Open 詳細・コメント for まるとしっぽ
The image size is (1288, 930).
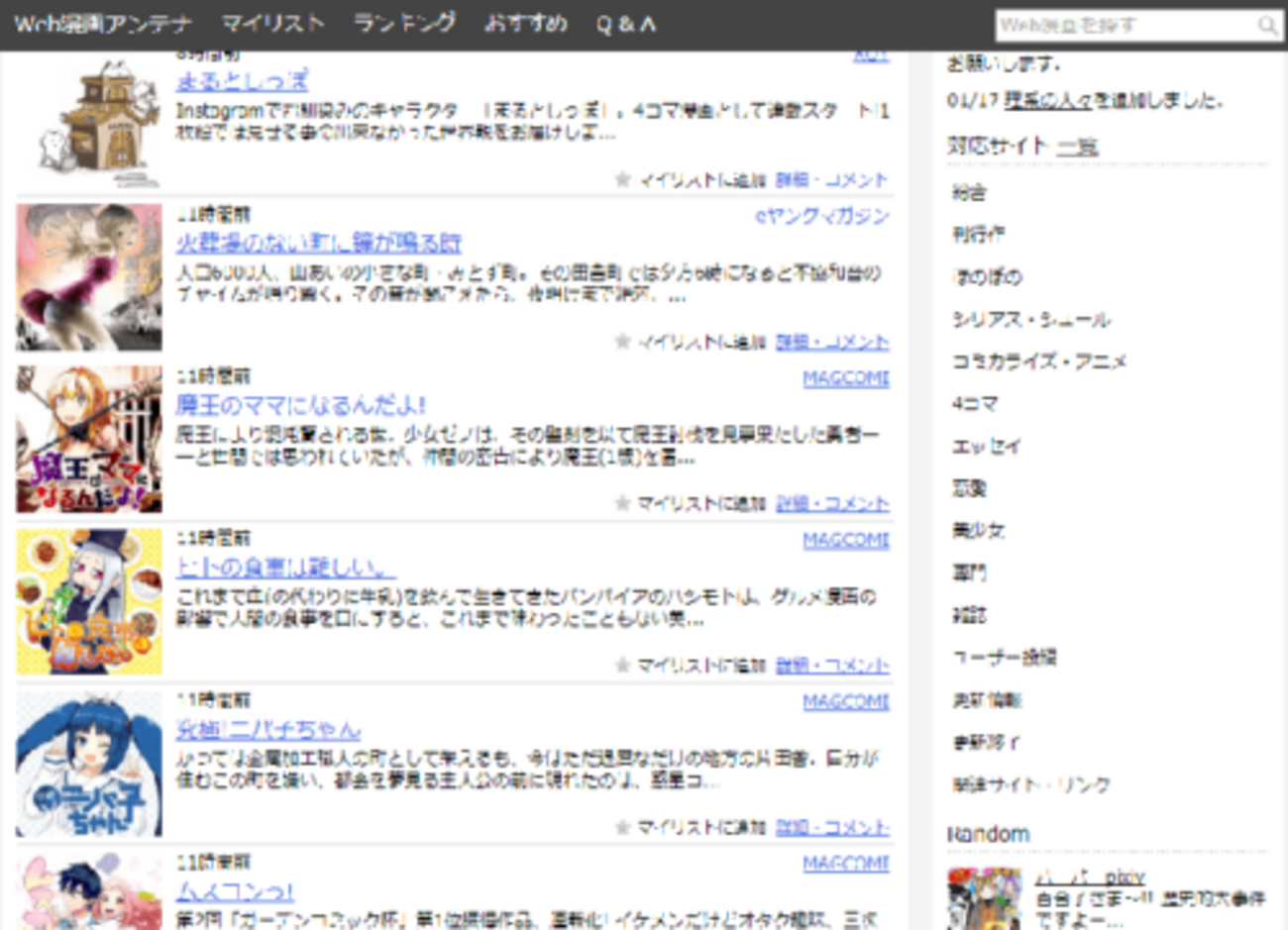point(832,180)
